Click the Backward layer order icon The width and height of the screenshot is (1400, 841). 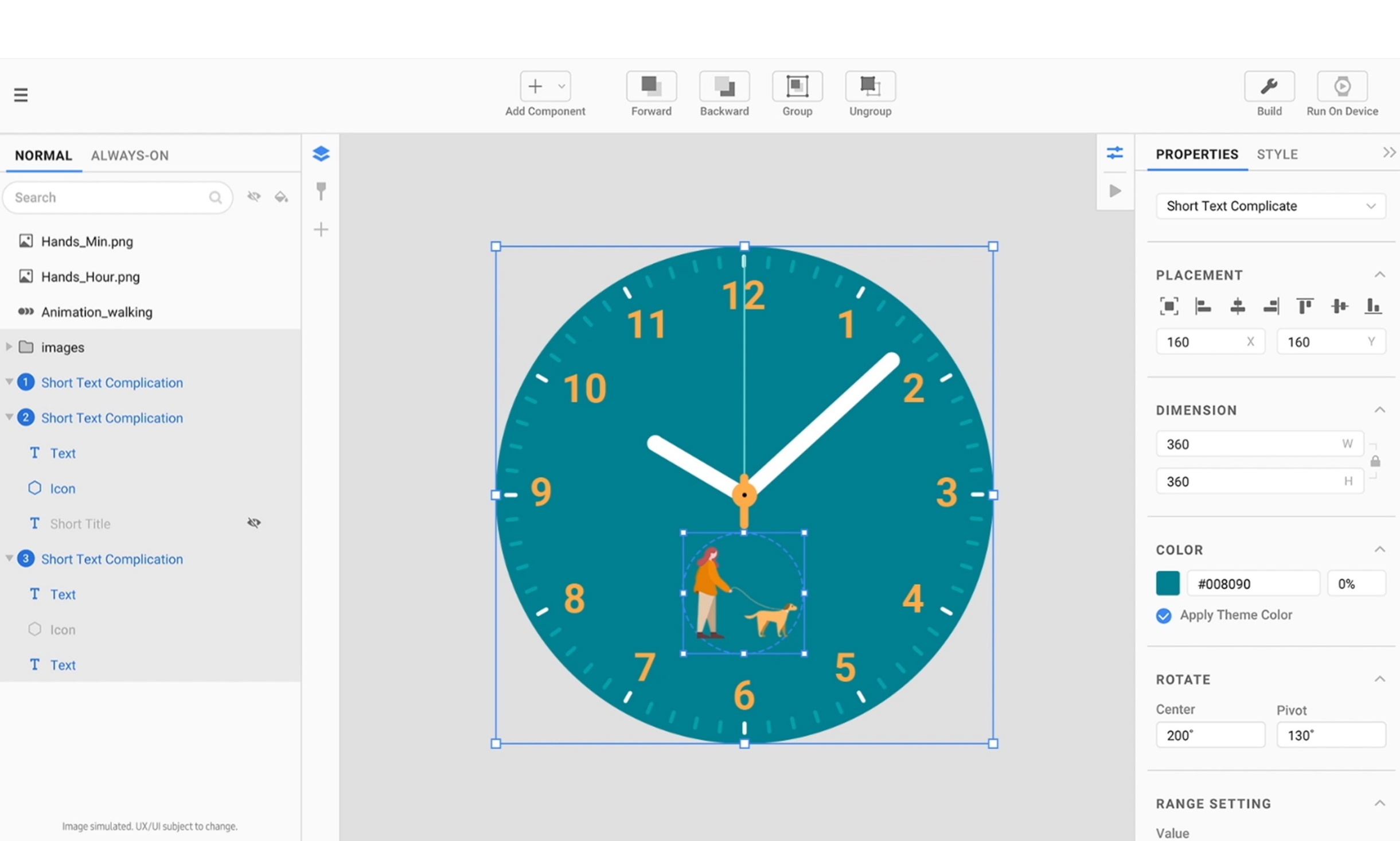[x=724, y=86]
